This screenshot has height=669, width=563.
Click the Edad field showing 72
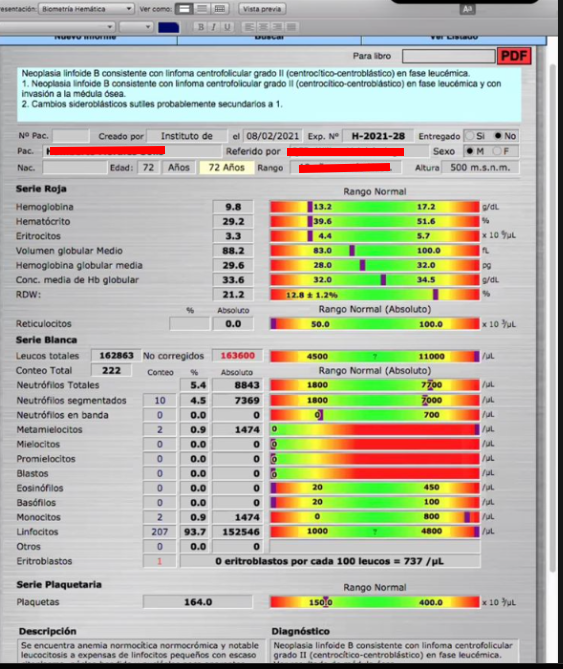coord(148,168)
